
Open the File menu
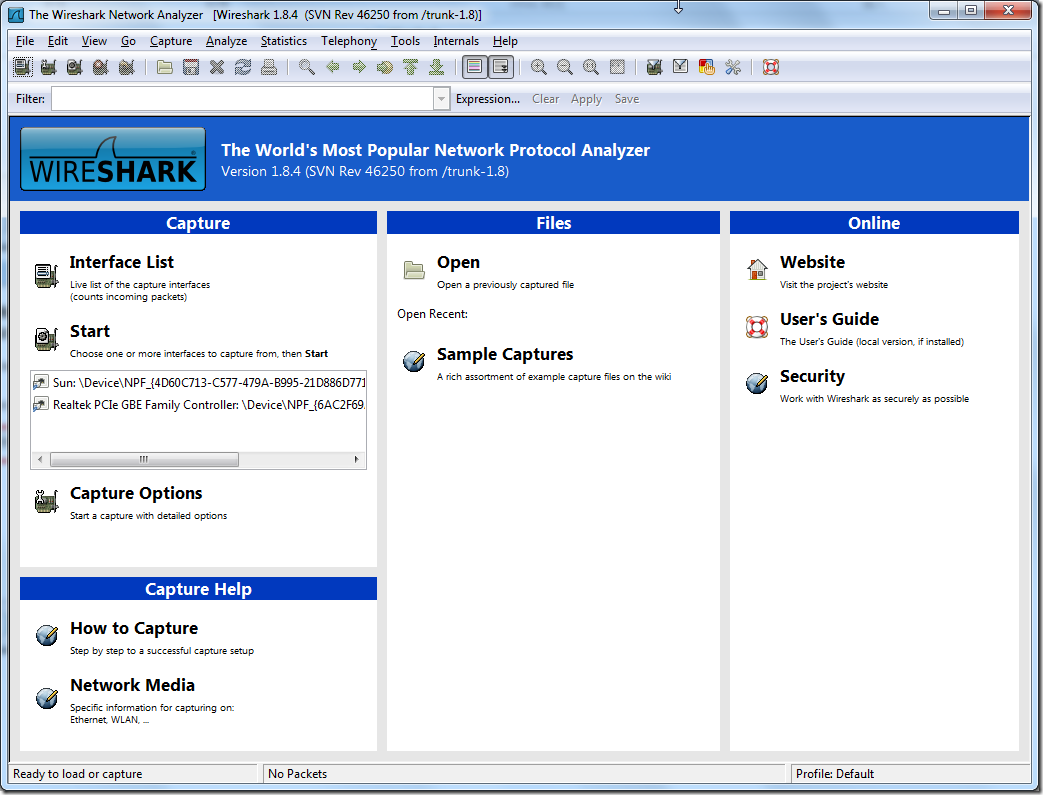(x=25, y=41)
